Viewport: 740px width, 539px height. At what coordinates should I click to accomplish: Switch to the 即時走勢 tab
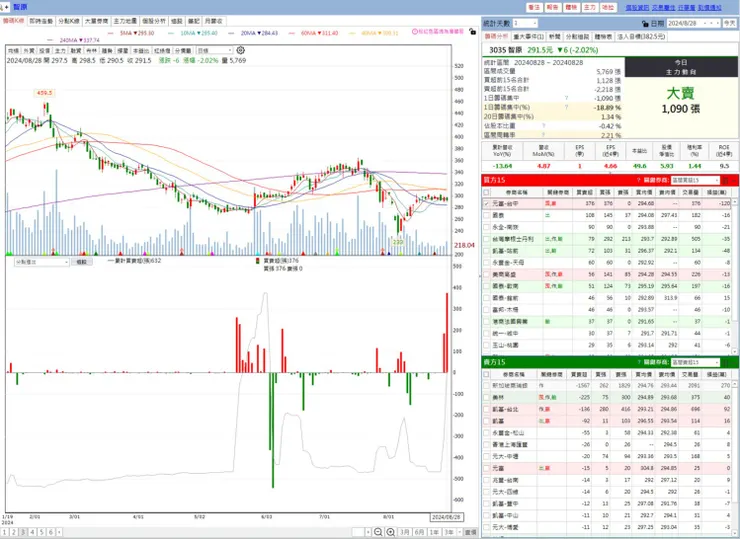click(x=41, y=21)
